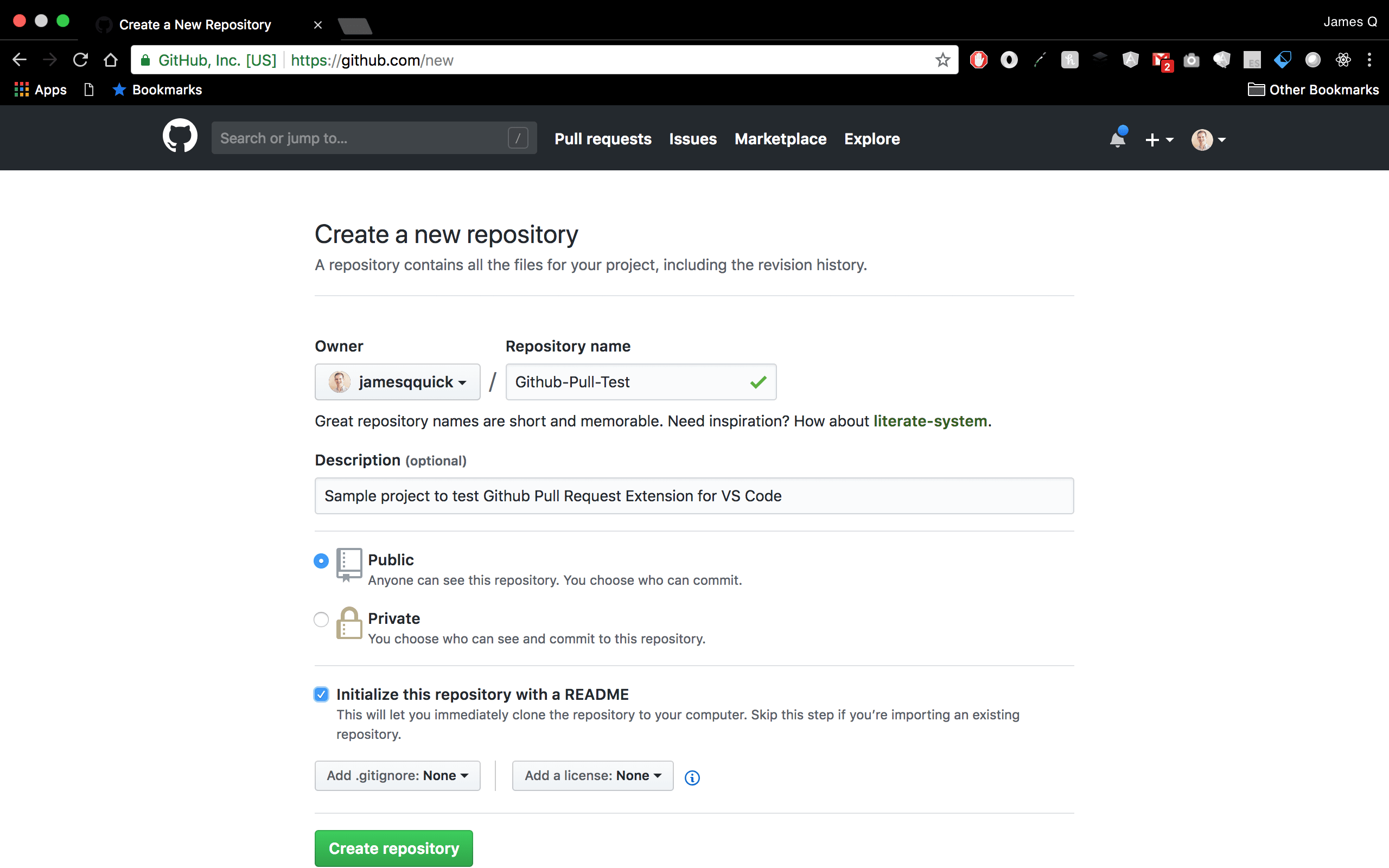Open Issues in navigation
The width and height of the screenshot is (1389, 868).
[x=693, y=139]
